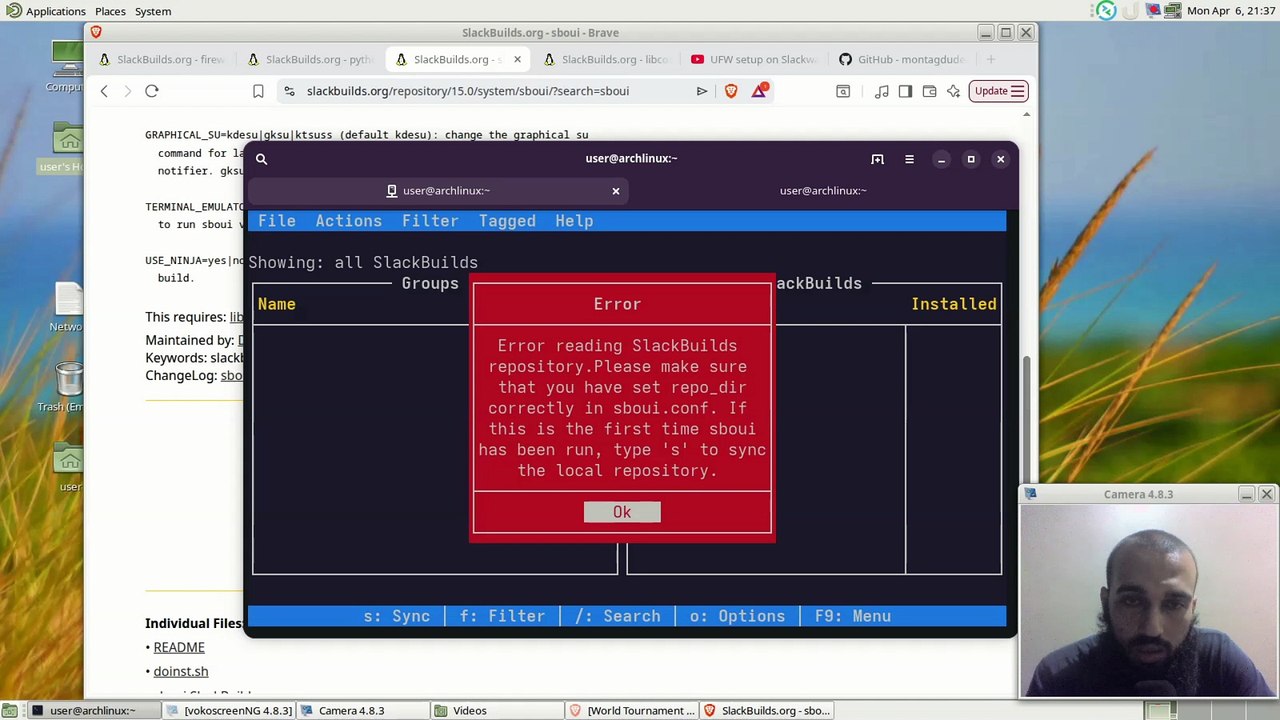Open site information icon in address bar

289,91
